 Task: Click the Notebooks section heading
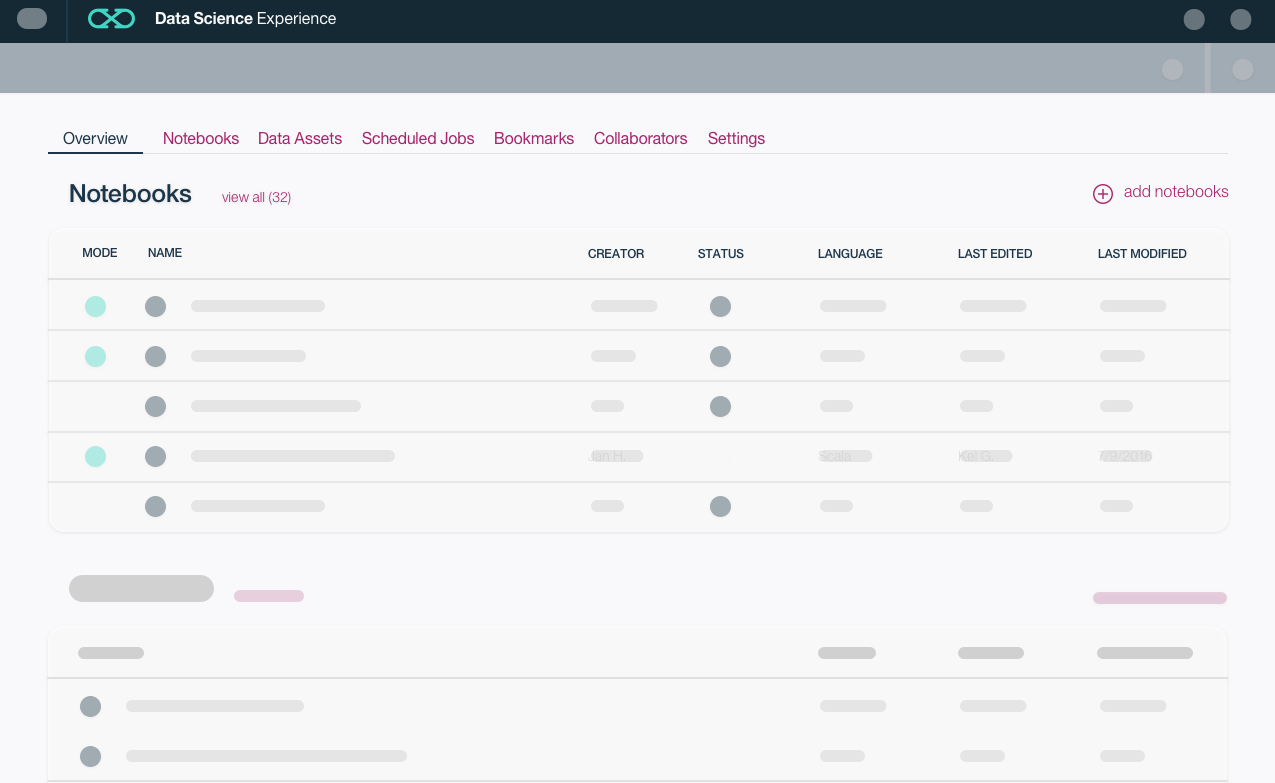[x=130, y=194]
